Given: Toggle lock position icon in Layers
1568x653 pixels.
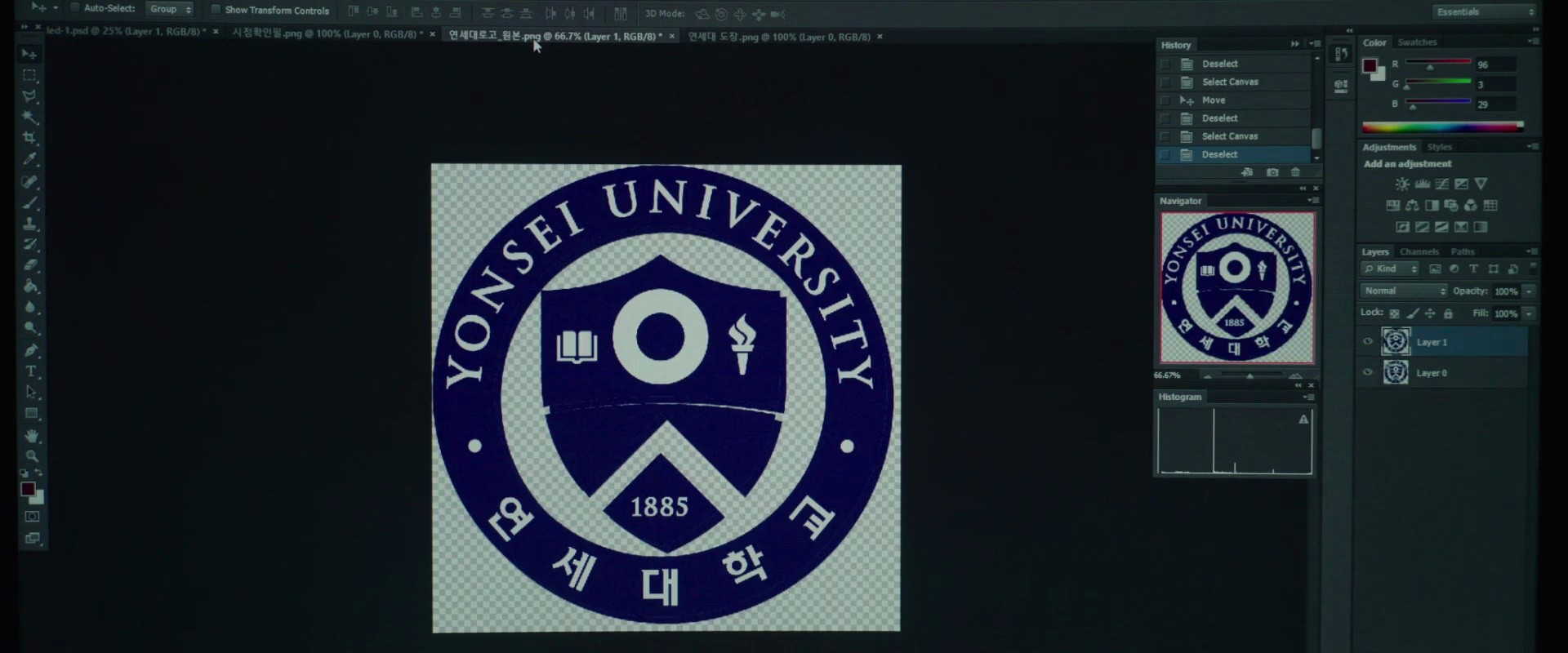Looking at the screenshot, I should 1430,313.
